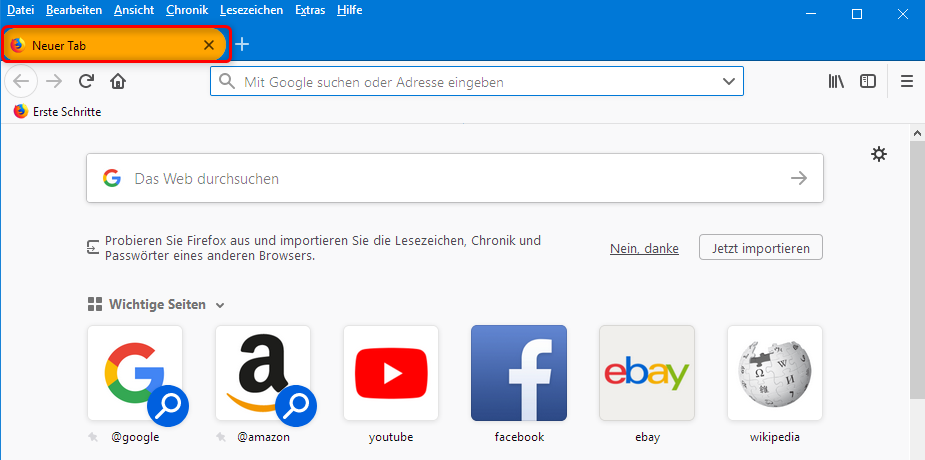Open the Lesezeichen menu

tap(251, 10)
